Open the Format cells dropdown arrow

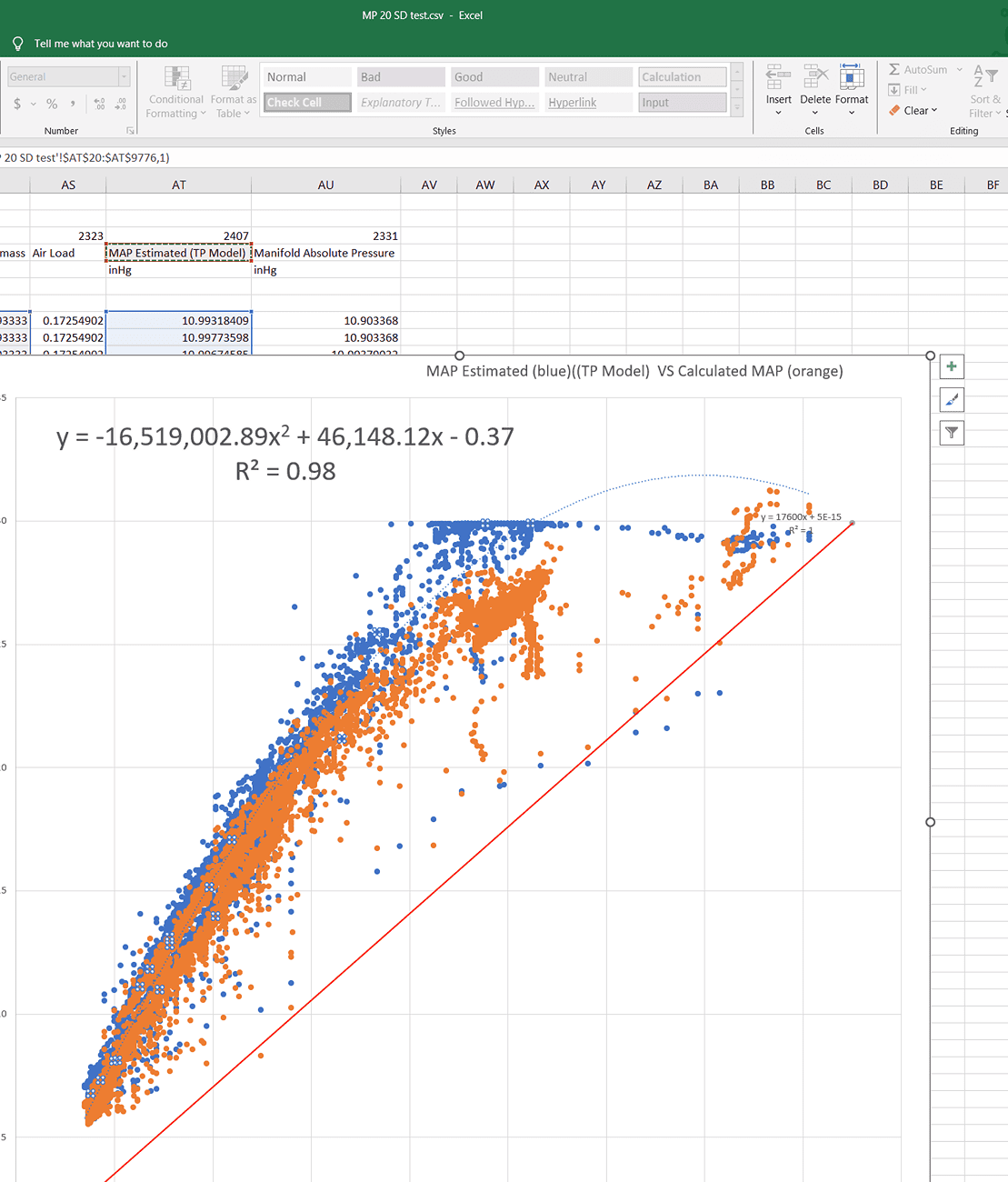(x=852, y=113)
